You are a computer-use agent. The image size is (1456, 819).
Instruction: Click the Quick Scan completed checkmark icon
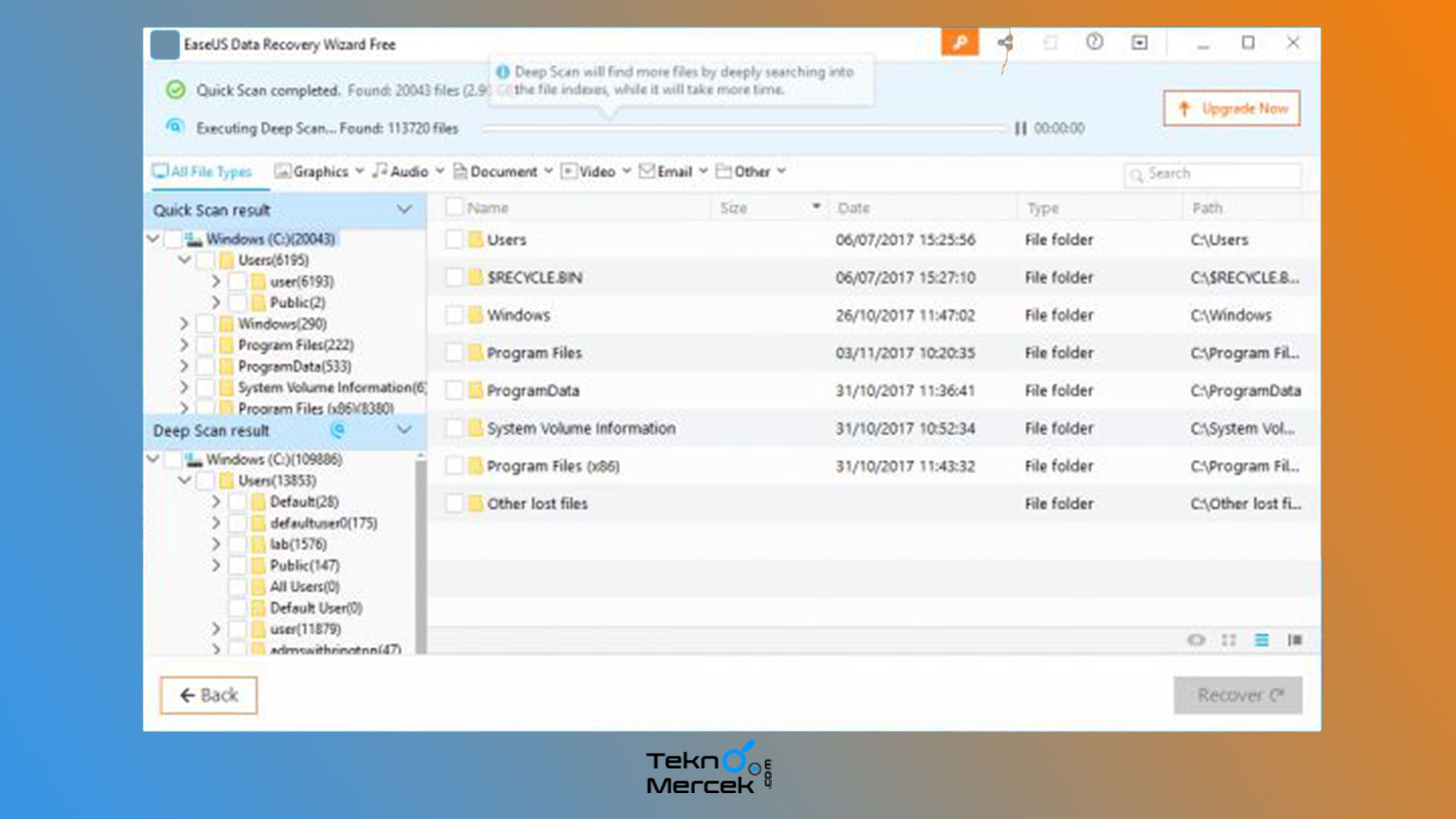pyautogui.click(x=175, y=90)
